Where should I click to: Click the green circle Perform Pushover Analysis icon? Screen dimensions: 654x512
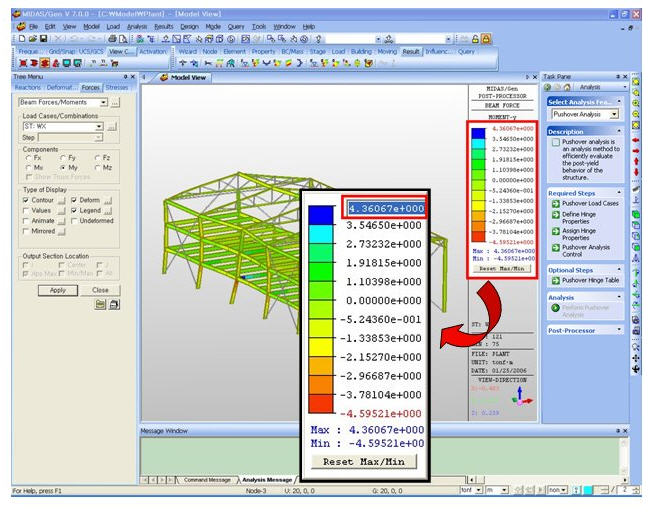tap(555, 308)
